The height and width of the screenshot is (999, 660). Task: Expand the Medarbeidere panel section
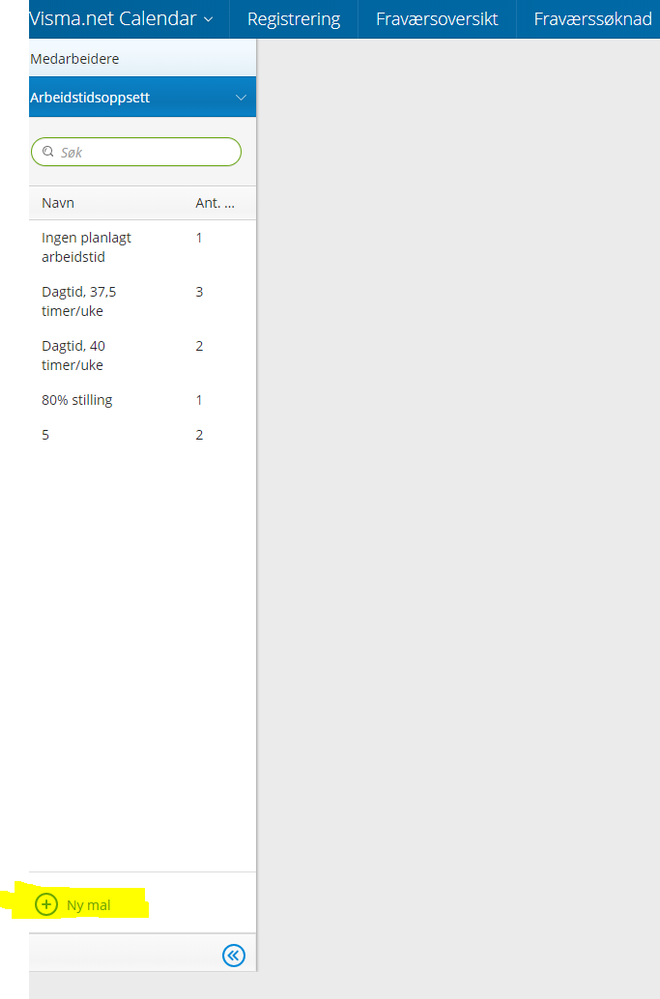click(x=75, y=59)
